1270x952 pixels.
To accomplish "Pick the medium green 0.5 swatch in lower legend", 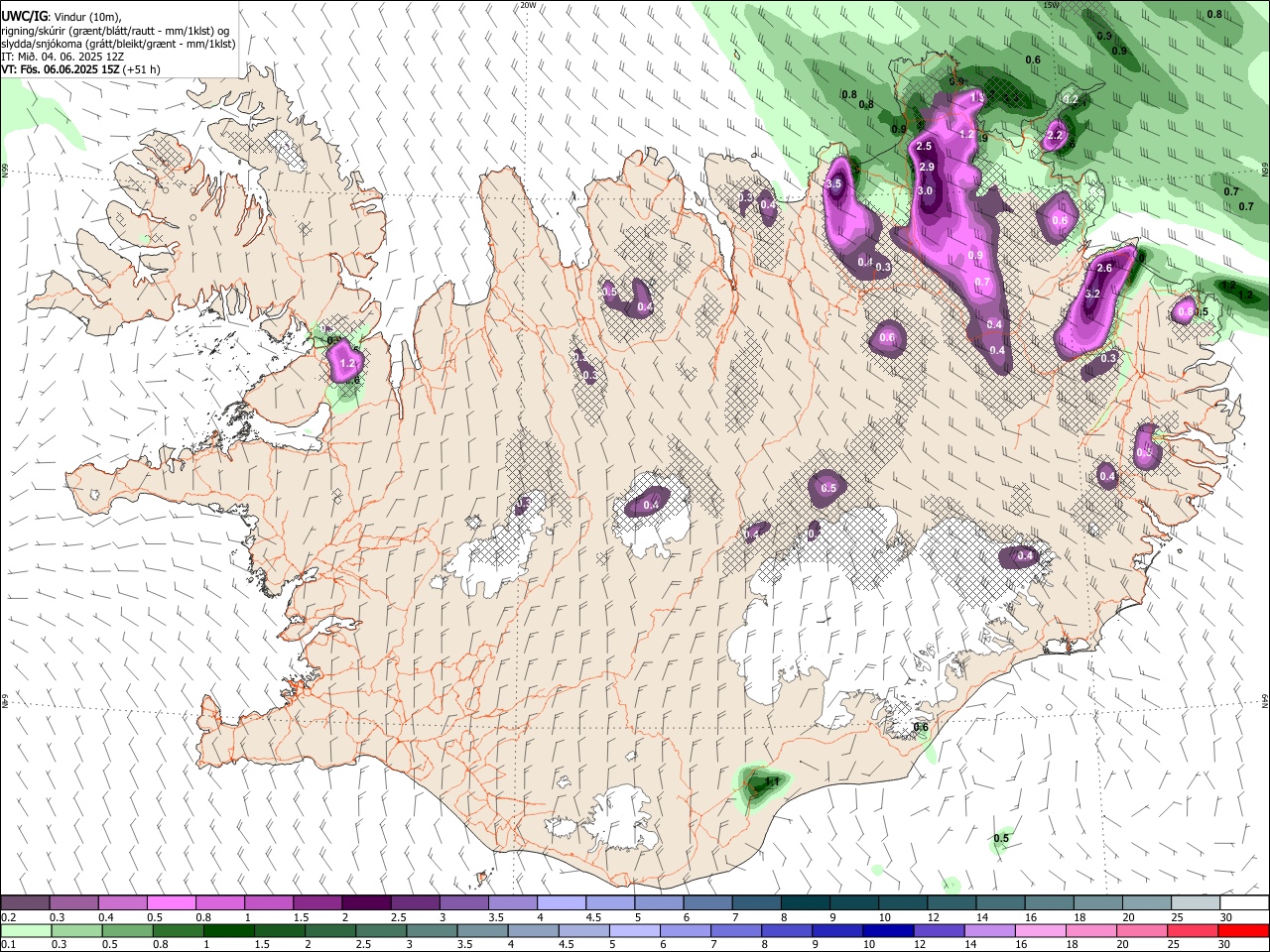I will click(127, 930).
